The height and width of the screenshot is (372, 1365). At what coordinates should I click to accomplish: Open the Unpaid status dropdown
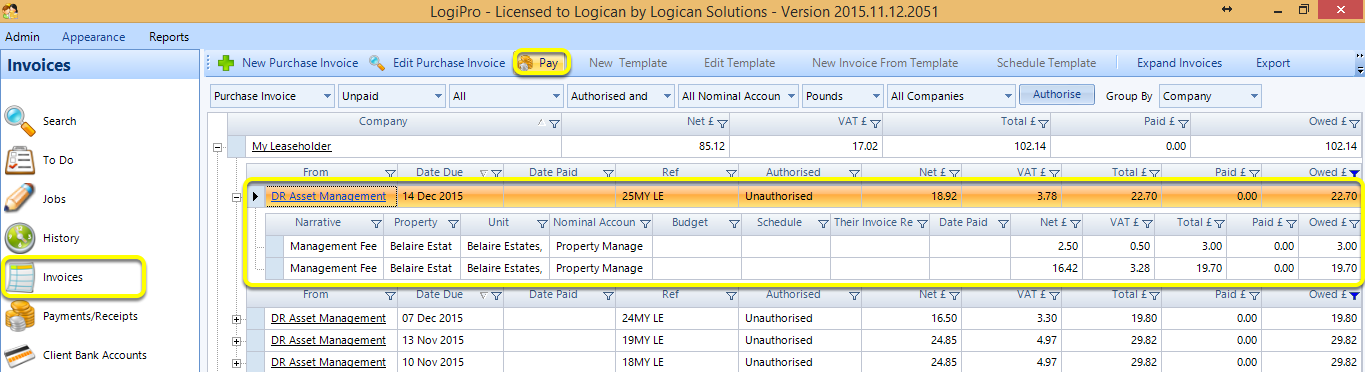coord(392,96)
